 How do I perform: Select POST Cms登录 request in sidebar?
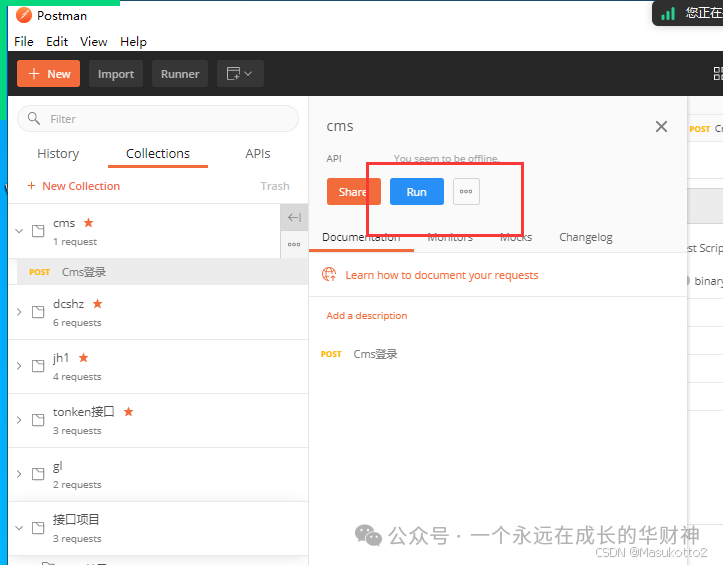[162, 272]
